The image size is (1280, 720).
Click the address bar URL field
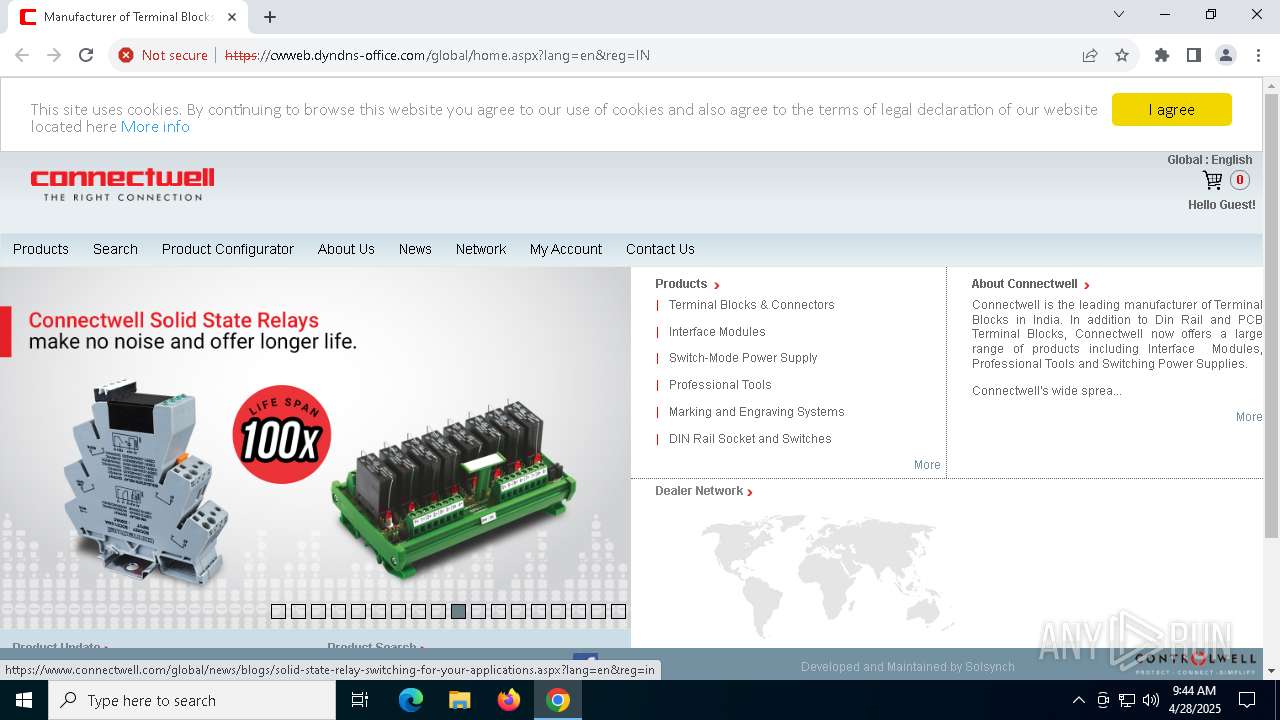point(640,55)
